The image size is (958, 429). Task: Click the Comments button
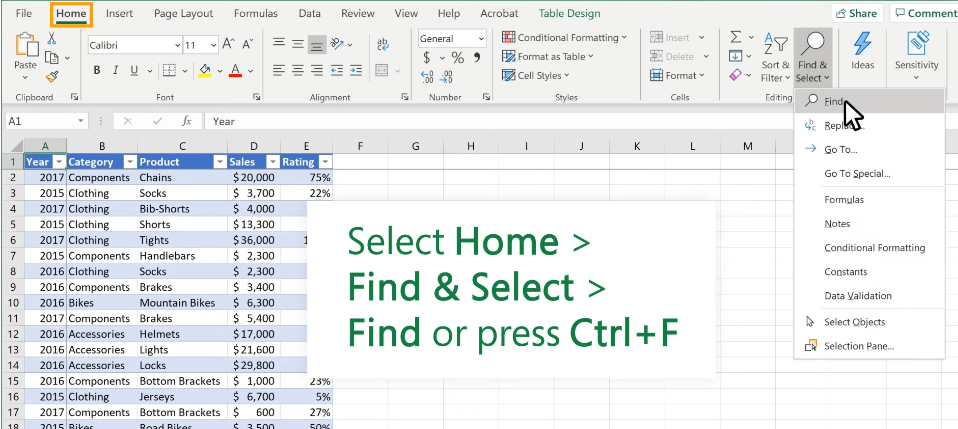[x=926, y=14]
